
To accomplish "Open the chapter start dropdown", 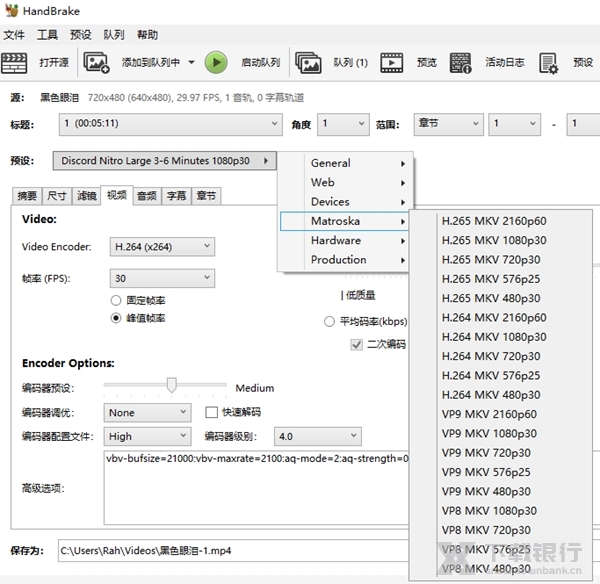I will click(515, 124).
